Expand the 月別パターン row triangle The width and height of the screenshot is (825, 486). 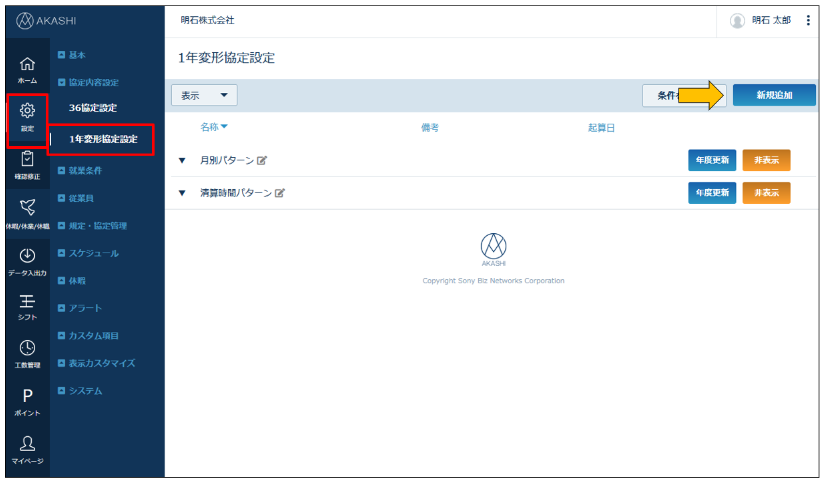click(x=182, y=161)
